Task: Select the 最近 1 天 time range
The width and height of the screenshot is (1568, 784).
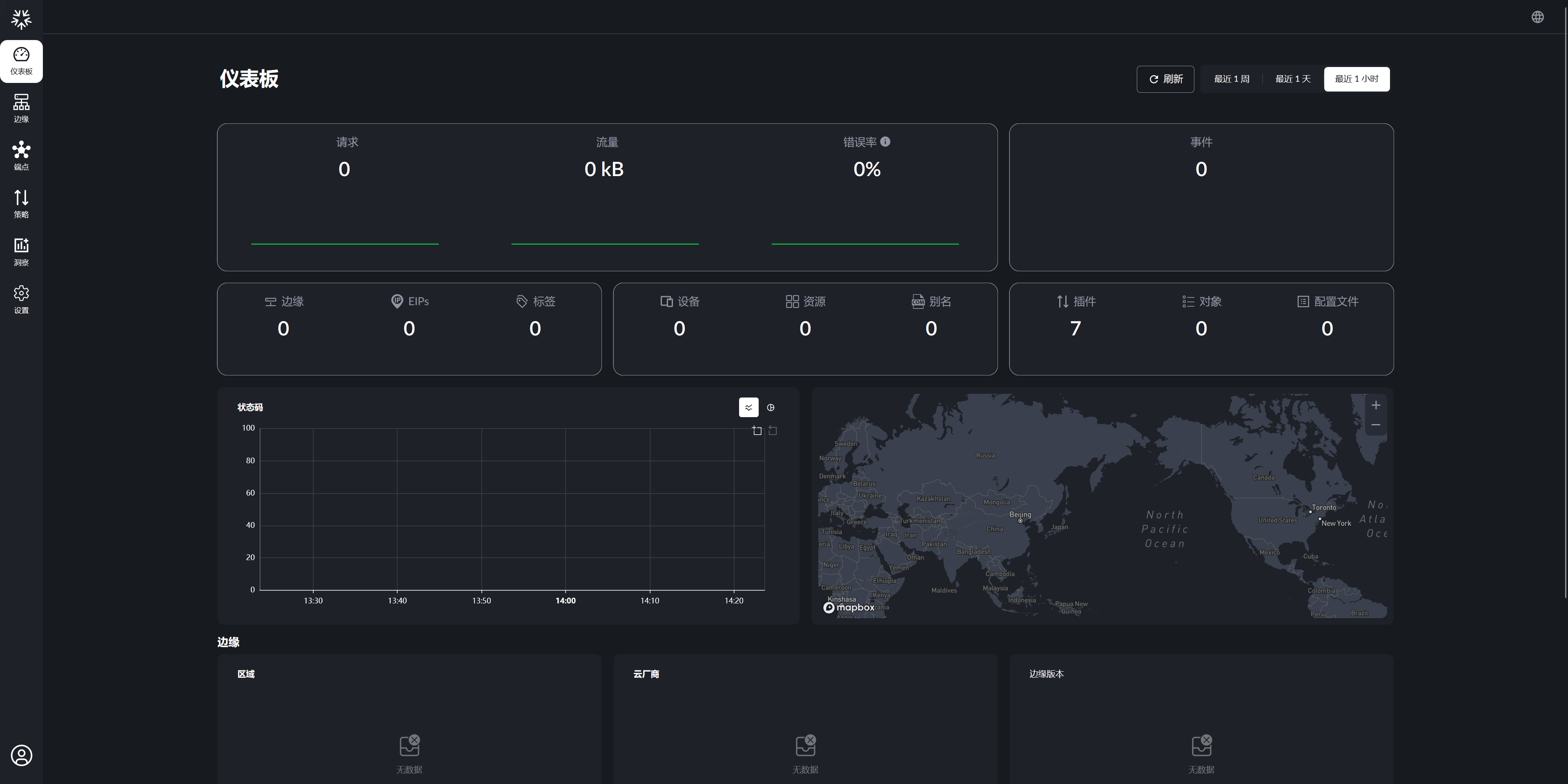Action: (x=1292, y=79)
